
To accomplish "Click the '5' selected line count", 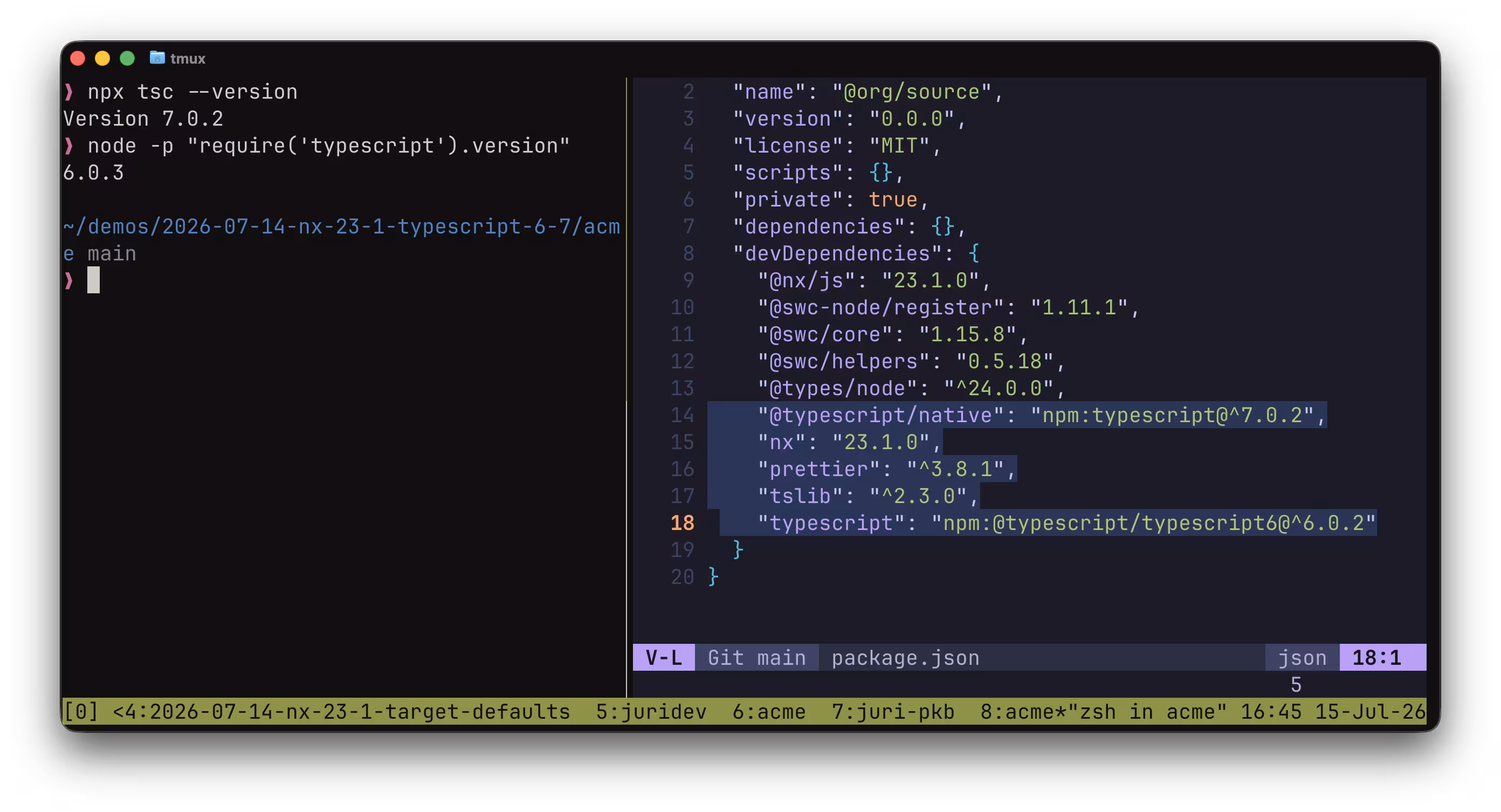I will pos(1296,684).
